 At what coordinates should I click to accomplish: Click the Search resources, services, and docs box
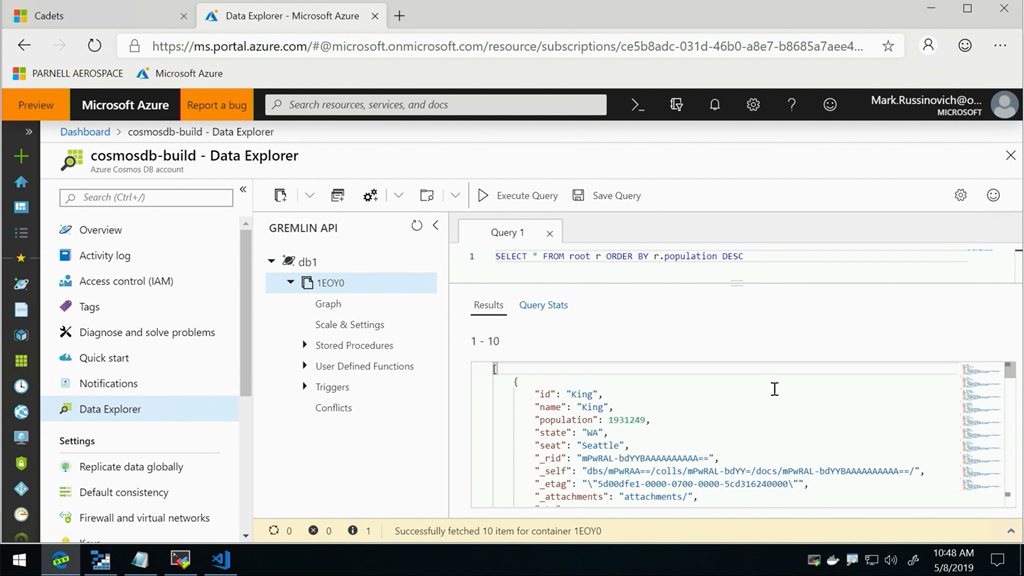coord(436,105)
